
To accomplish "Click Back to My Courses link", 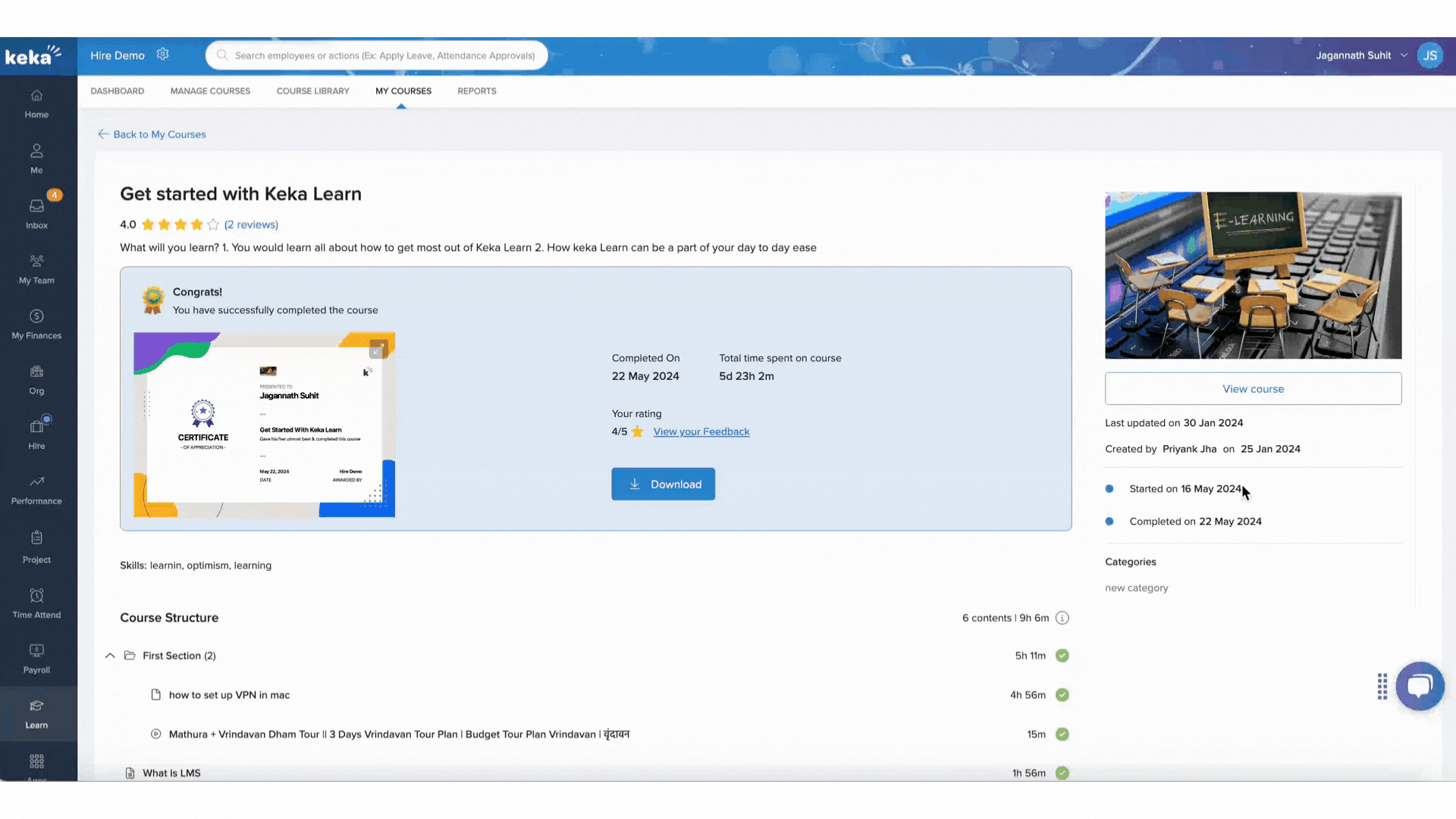I will (x=152, y=134).
